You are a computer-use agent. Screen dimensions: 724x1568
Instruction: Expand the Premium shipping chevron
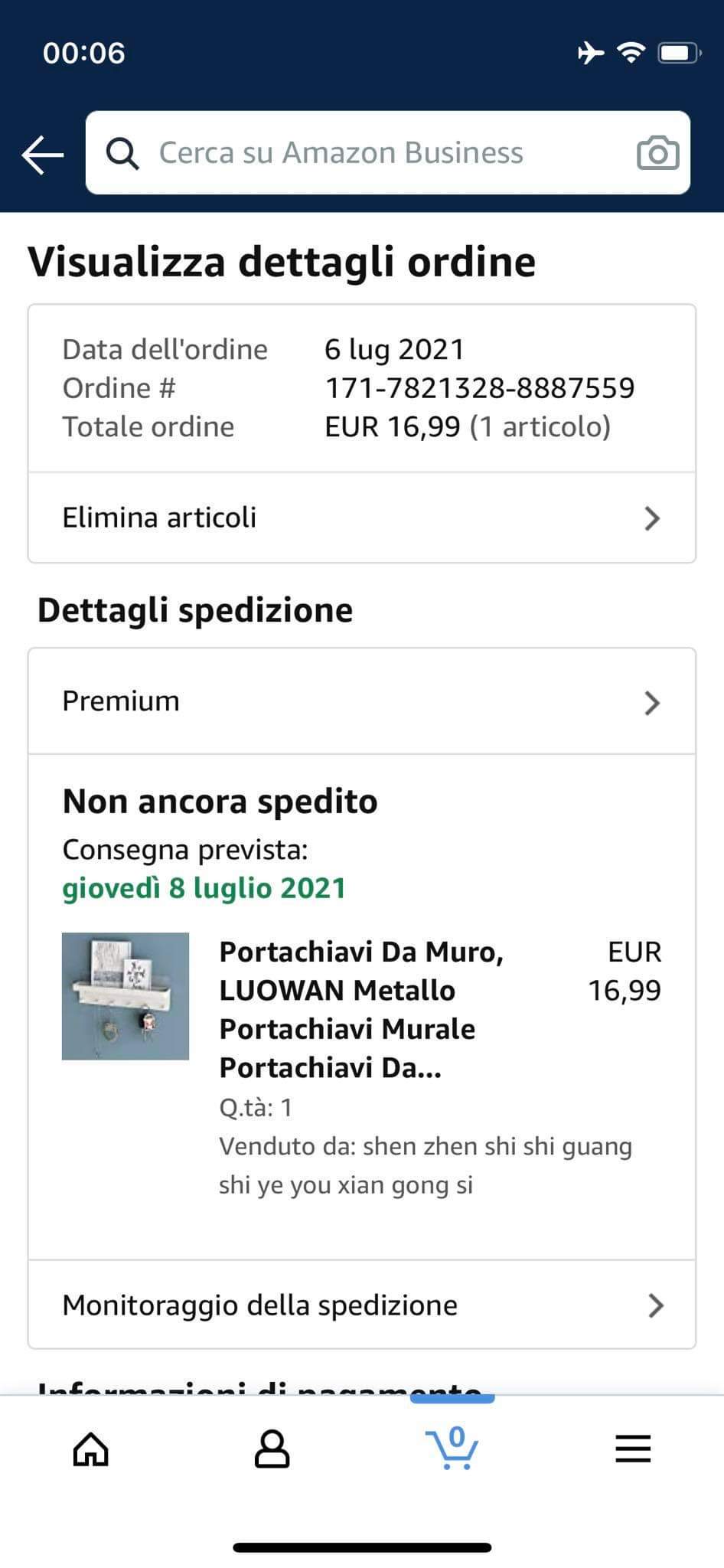point(652,702)
